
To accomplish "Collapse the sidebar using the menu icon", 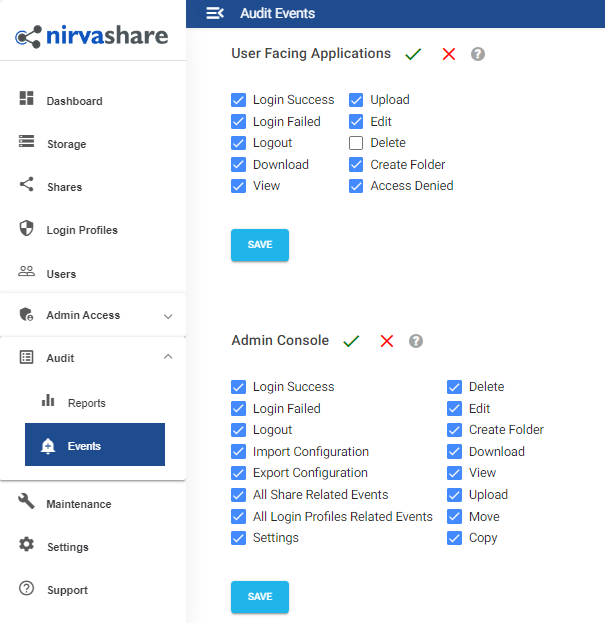I will [x=214, y=13].
